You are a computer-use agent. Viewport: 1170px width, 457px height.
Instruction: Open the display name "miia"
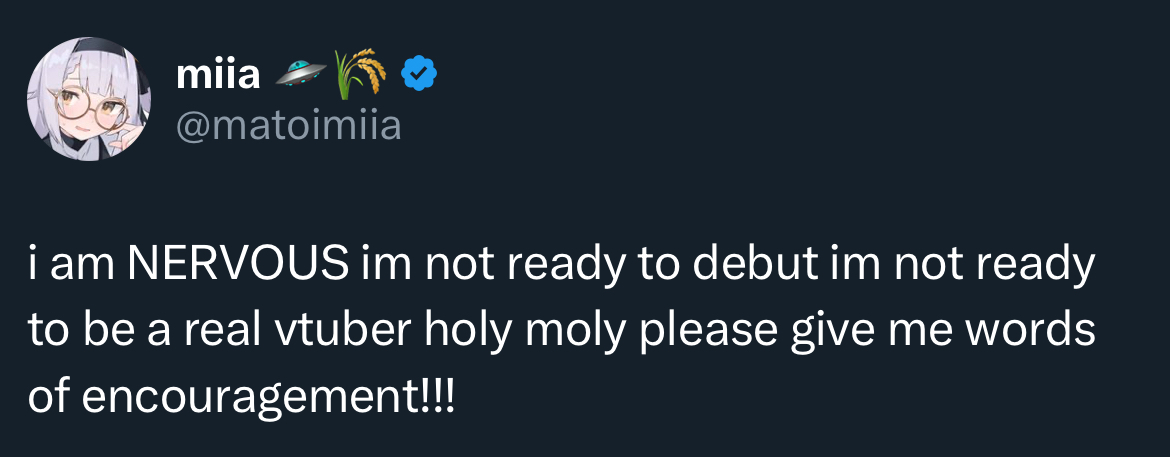pos(217,72)
